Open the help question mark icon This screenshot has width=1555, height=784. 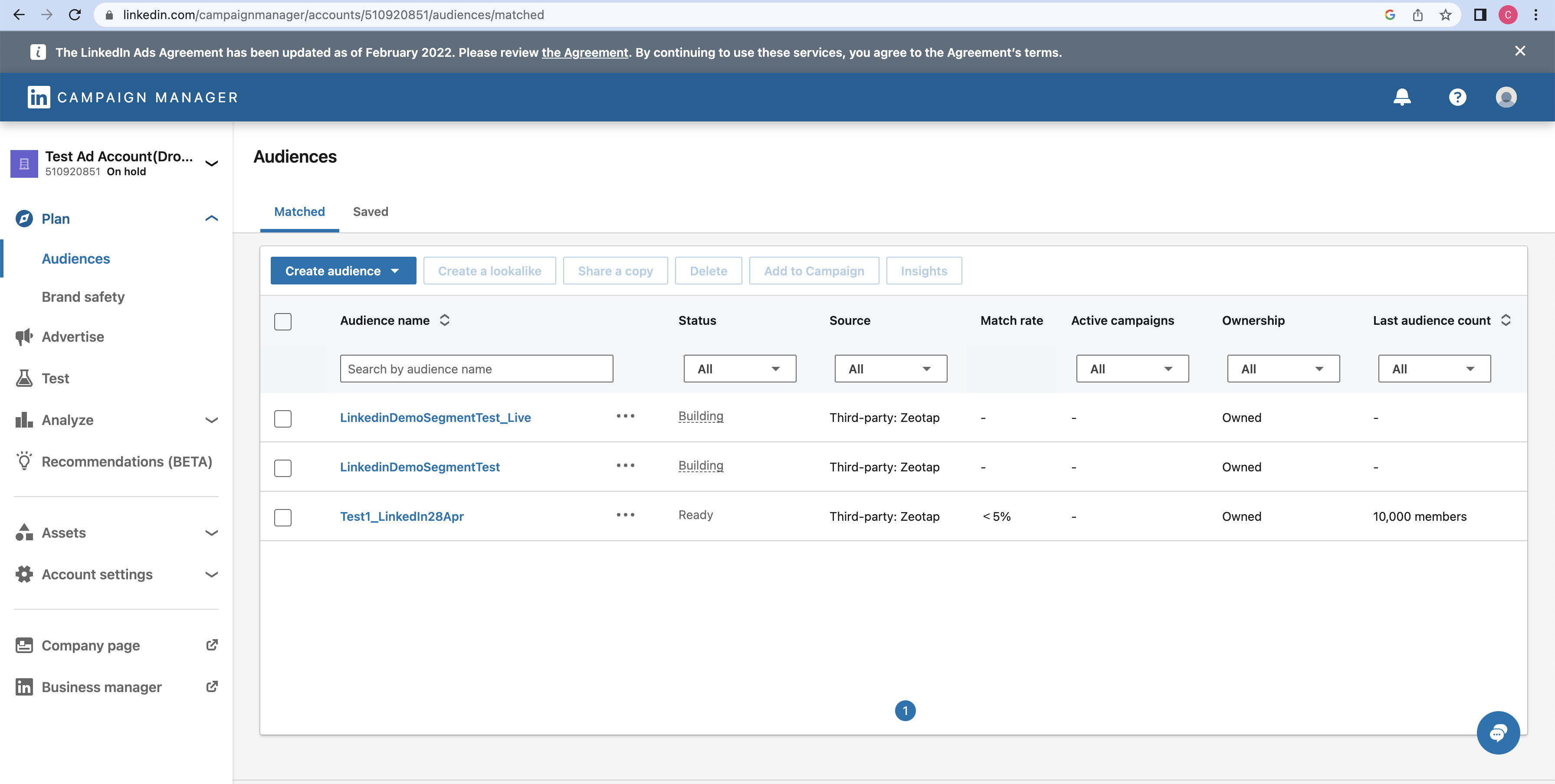point(1457,97)
